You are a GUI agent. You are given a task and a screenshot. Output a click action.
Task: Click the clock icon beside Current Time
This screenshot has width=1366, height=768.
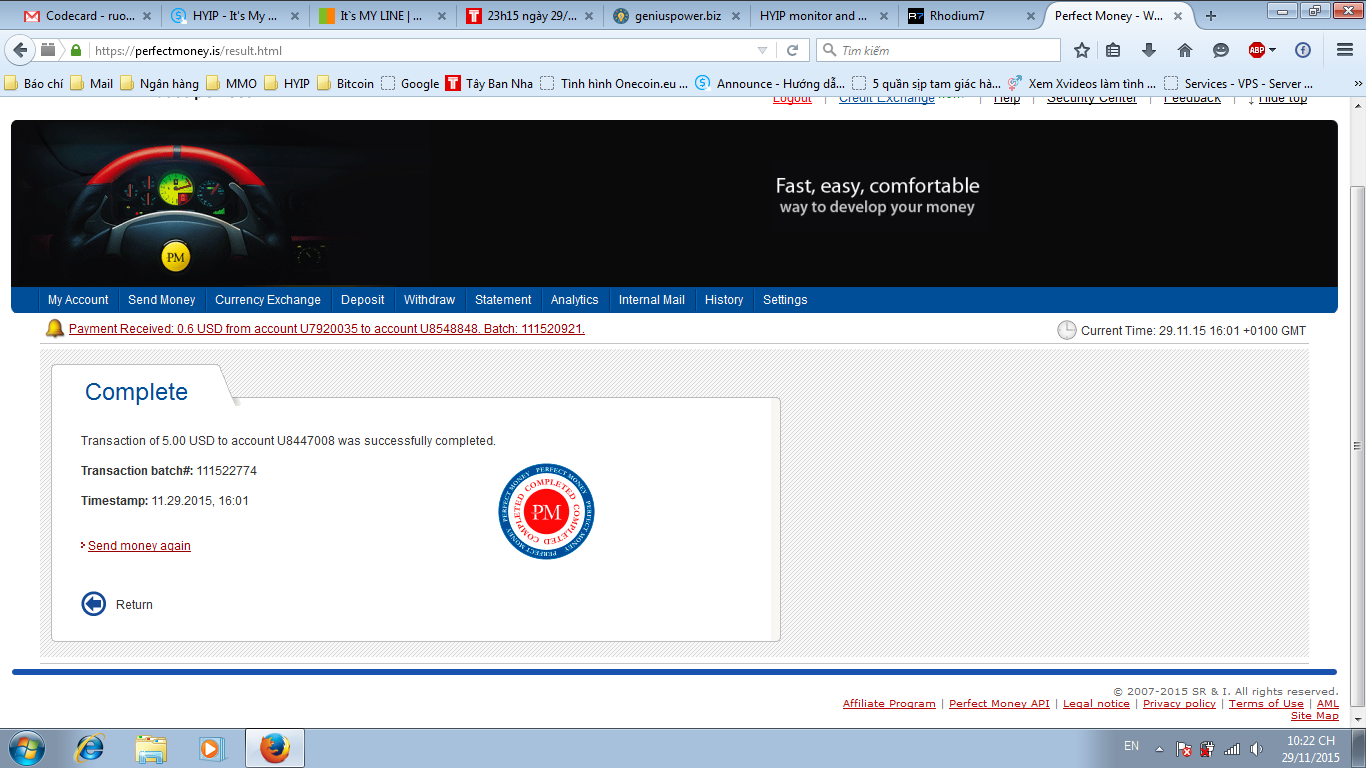click(1067, 330)
